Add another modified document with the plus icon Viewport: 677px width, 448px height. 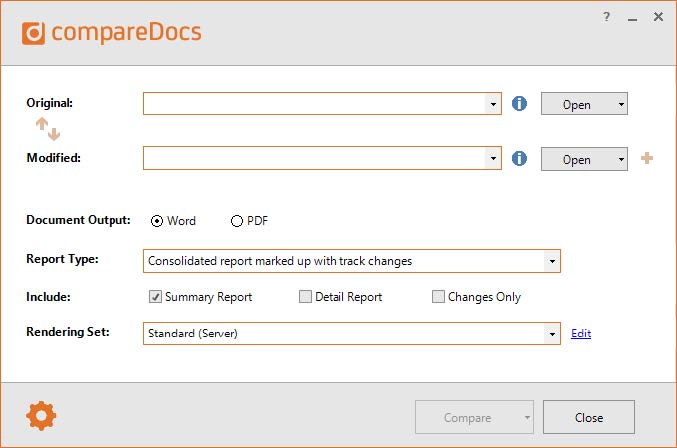[x=647, y=158]
